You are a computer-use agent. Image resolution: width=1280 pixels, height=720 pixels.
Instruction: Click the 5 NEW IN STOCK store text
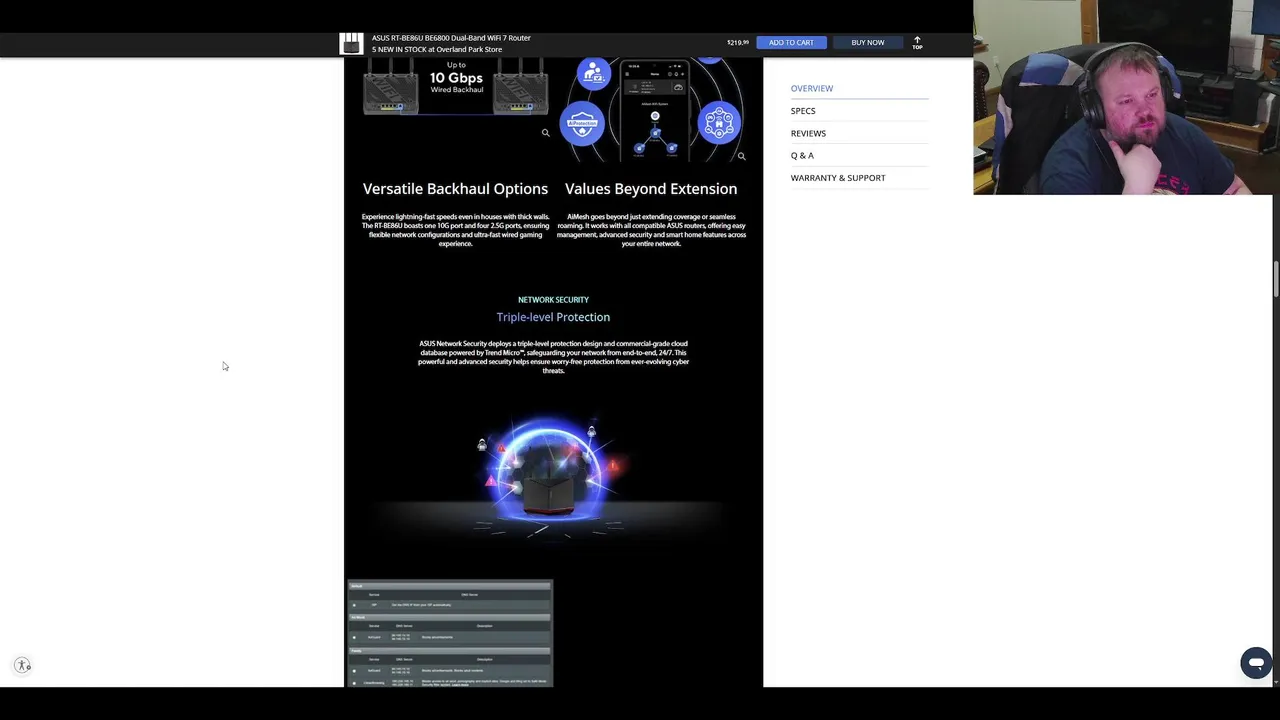(437, 49)
